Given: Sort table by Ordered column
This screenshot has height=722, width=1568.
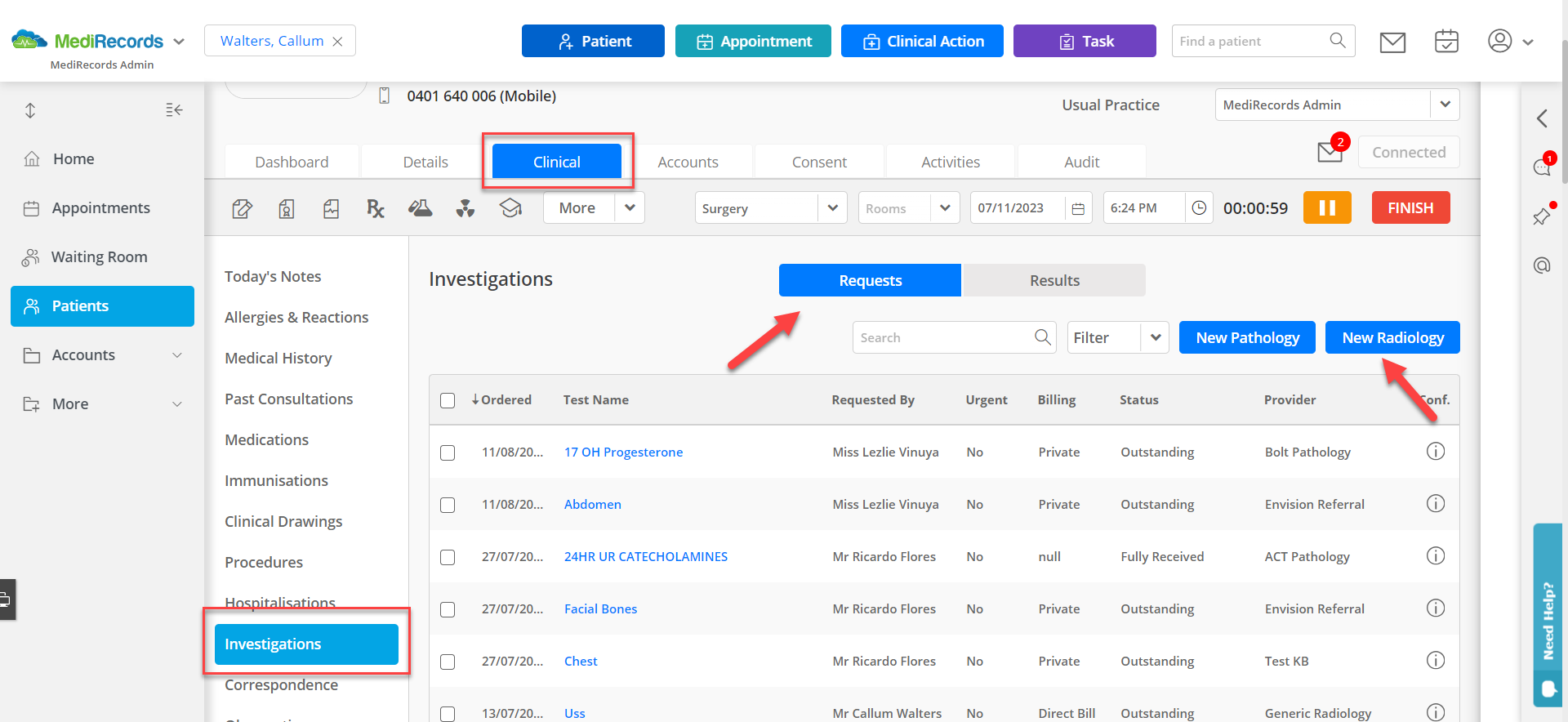Looking at the screenshot, I should [x=501, y=400].
